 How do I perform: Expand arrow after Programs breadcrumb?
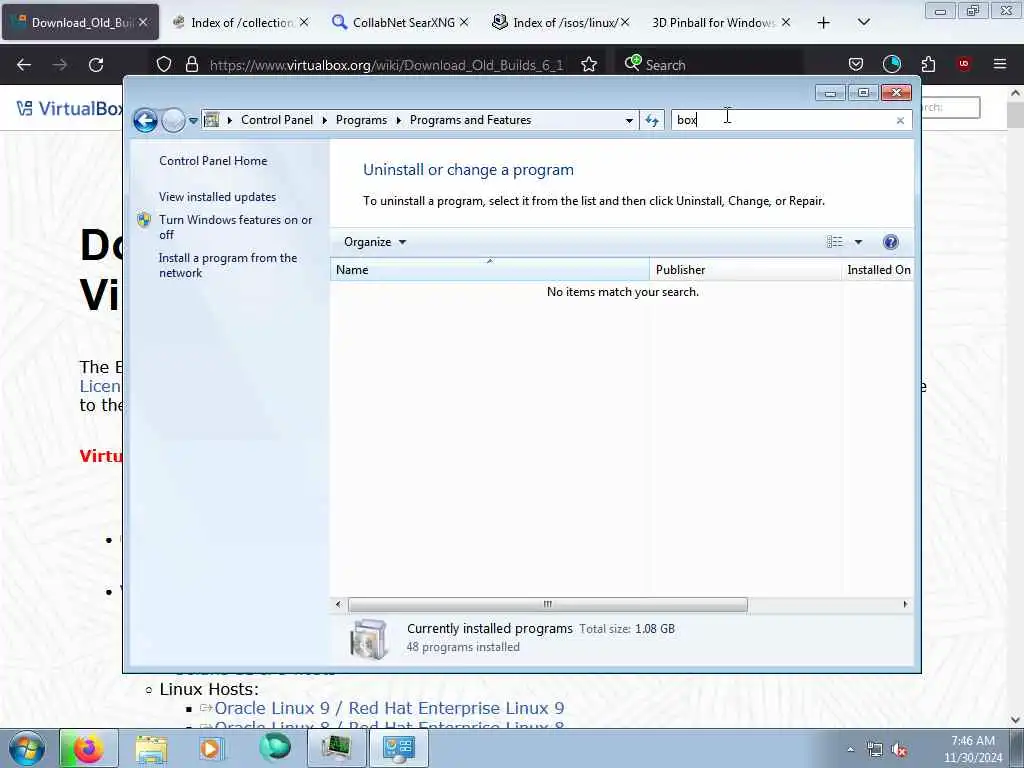click(x=398, y=120)
